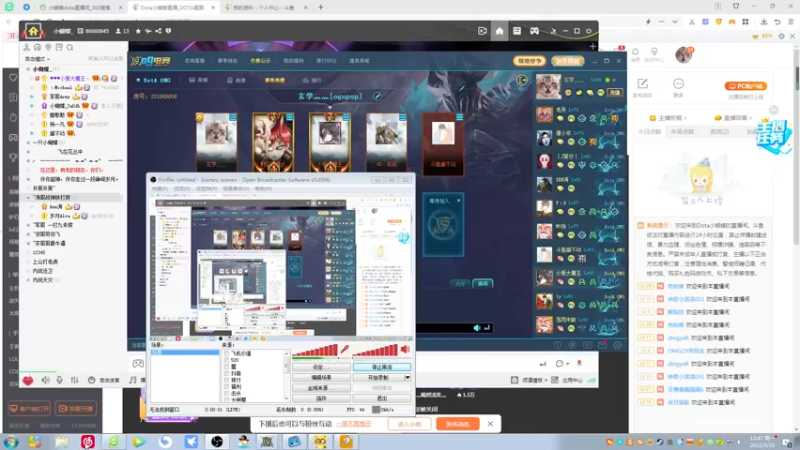Click the 停止串流 button in OBS
The height and width of the screenshot is (450, 800).
pos(382,367)
